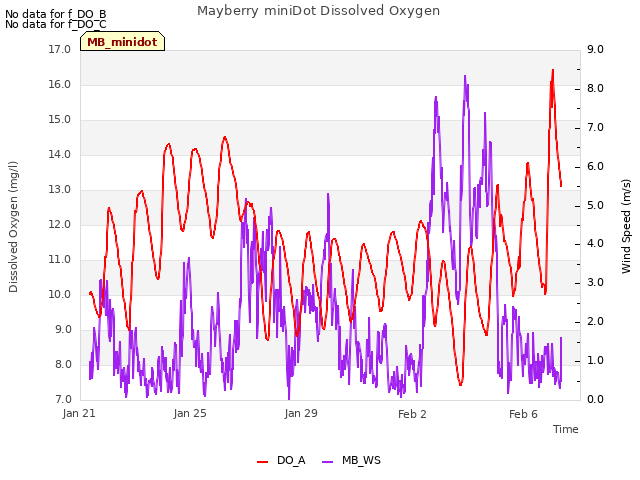The image size is (640, 480).
Task: Click the 2.0 wind speed axis value
Action: tap(596, 322)
